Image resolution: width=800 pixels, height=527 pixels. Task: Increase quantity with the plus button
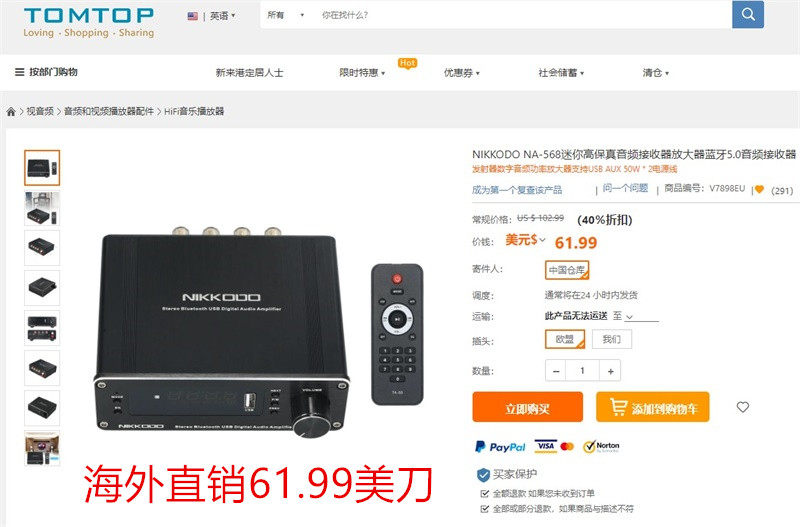[x=610, y=371]
